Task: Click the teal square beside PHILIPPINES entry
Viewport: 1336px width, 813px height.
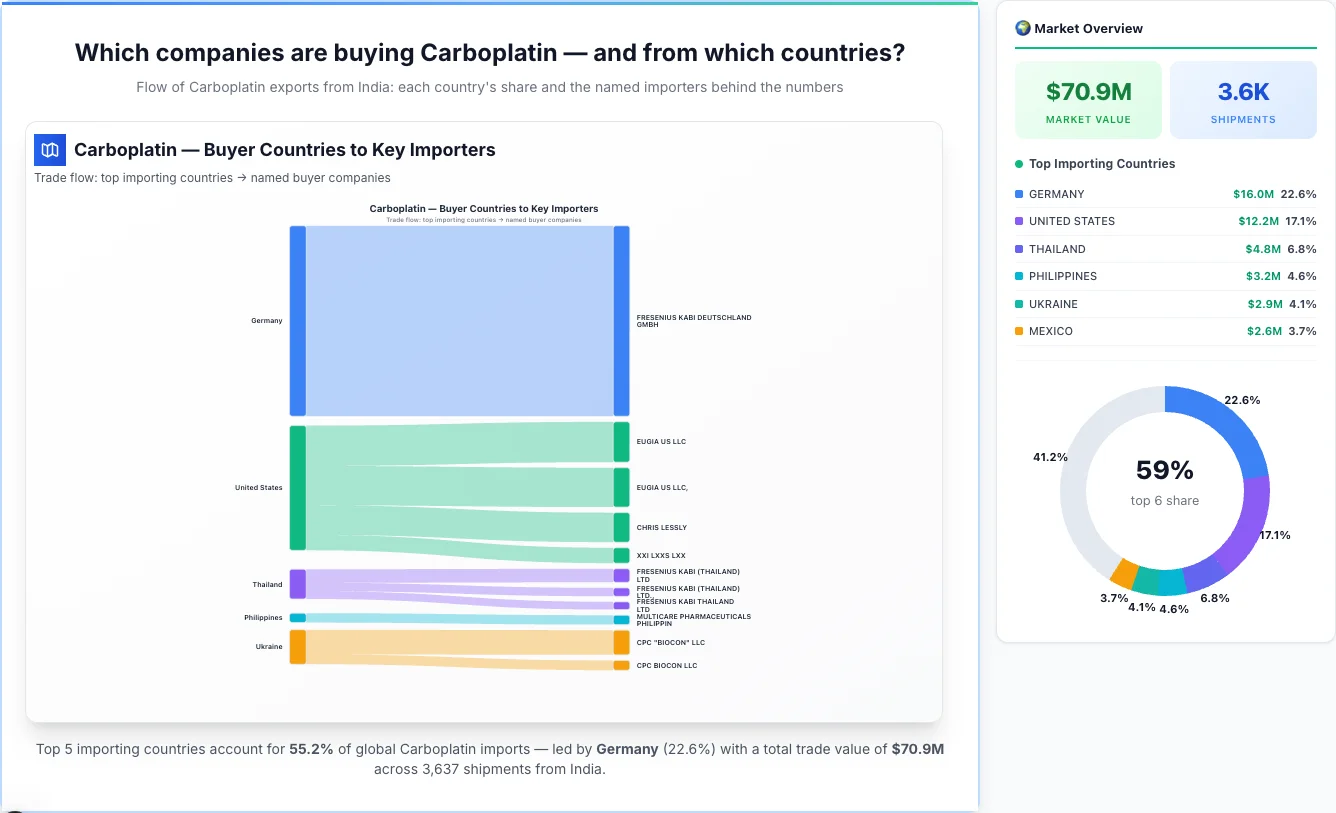Action: point(1019,276)
